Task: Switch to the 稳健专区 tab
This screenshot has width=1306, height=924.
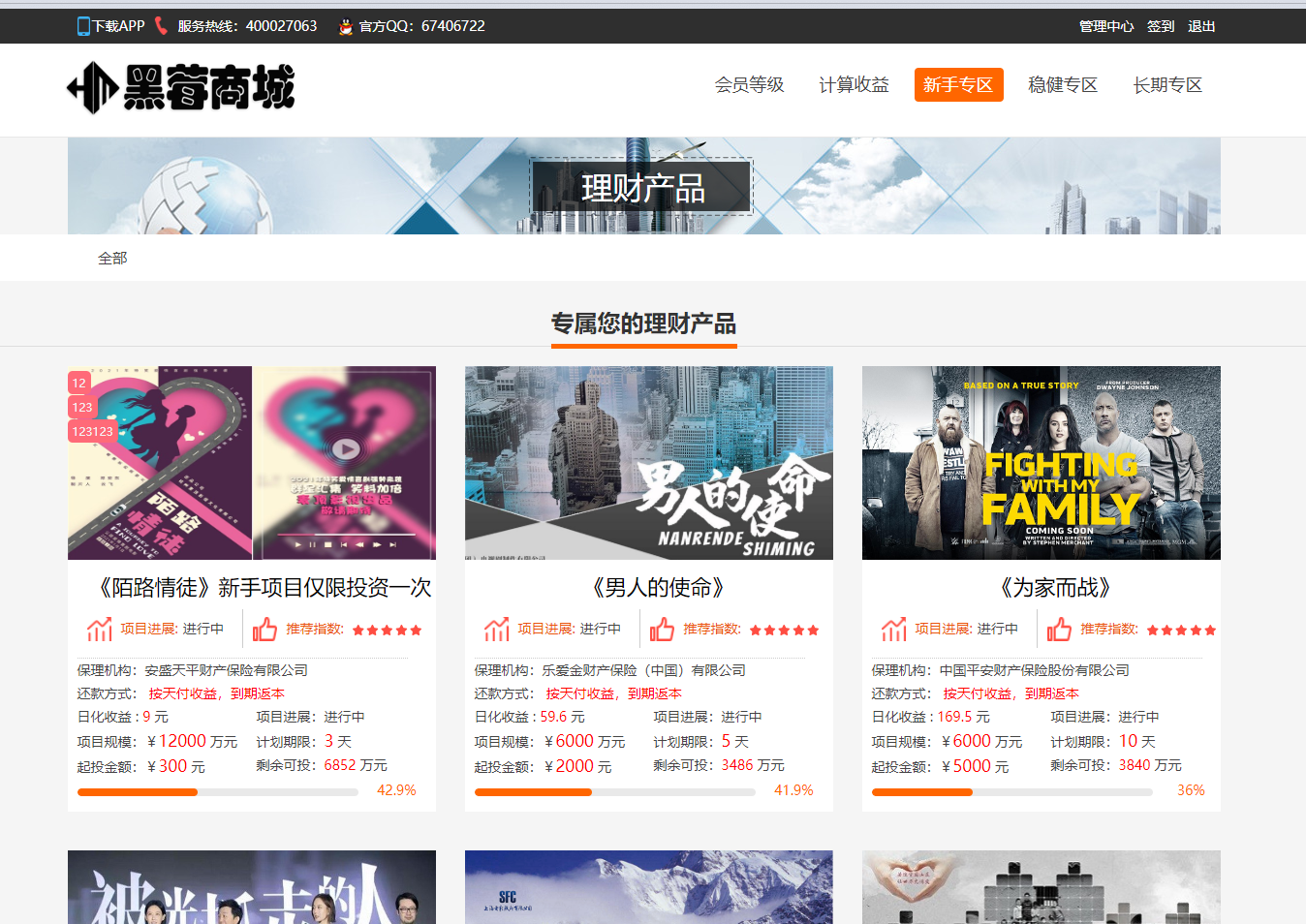Action: [1062, 84]
